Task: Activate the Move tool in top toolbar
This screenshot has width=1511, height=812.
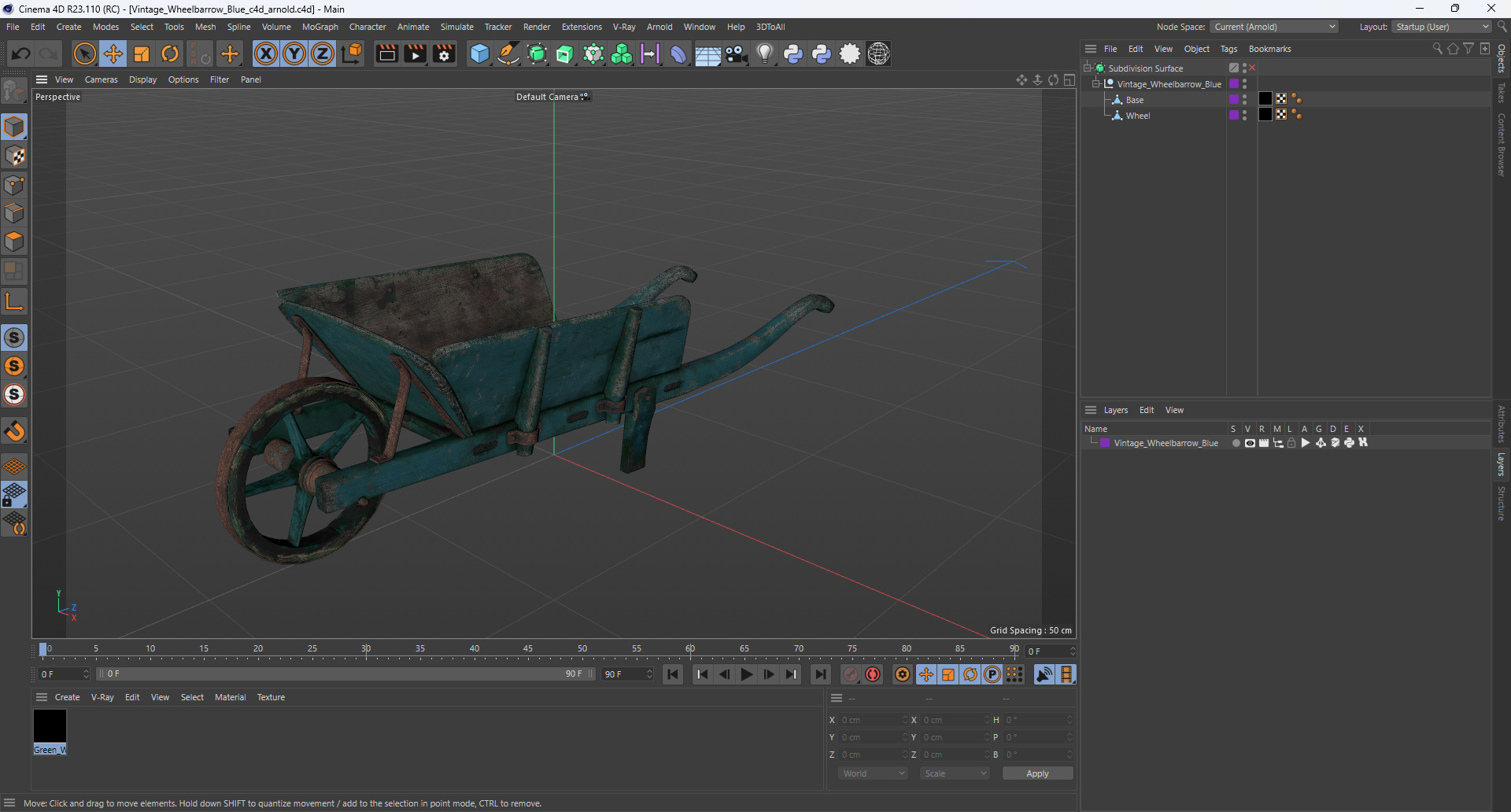Action: [x=113, y=54]
